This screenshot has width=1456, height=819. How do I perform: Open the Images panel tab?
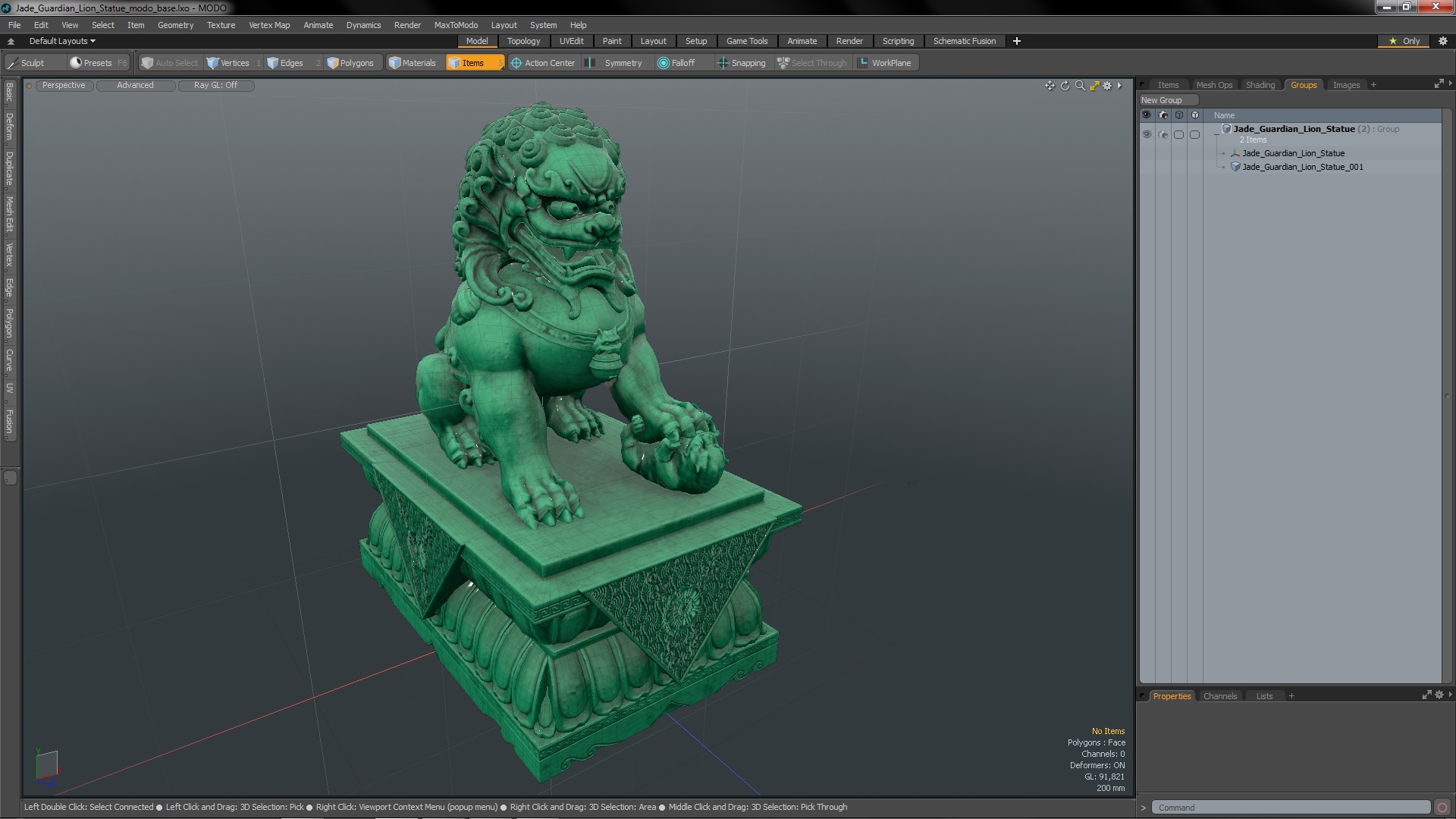click(x=1346, y=85)
